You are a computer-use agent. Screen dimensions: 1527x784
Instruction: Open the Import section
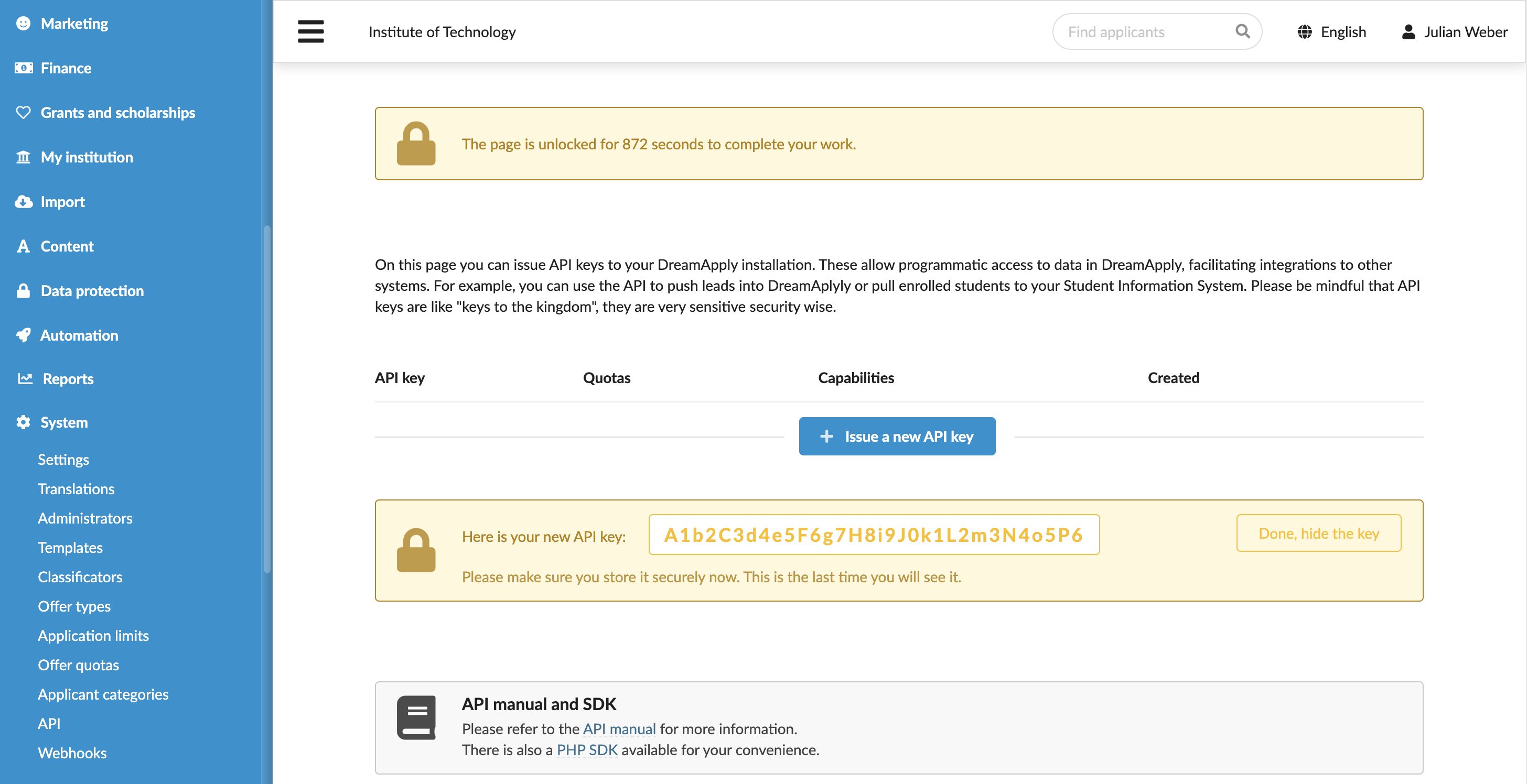[x=63, y=201]
